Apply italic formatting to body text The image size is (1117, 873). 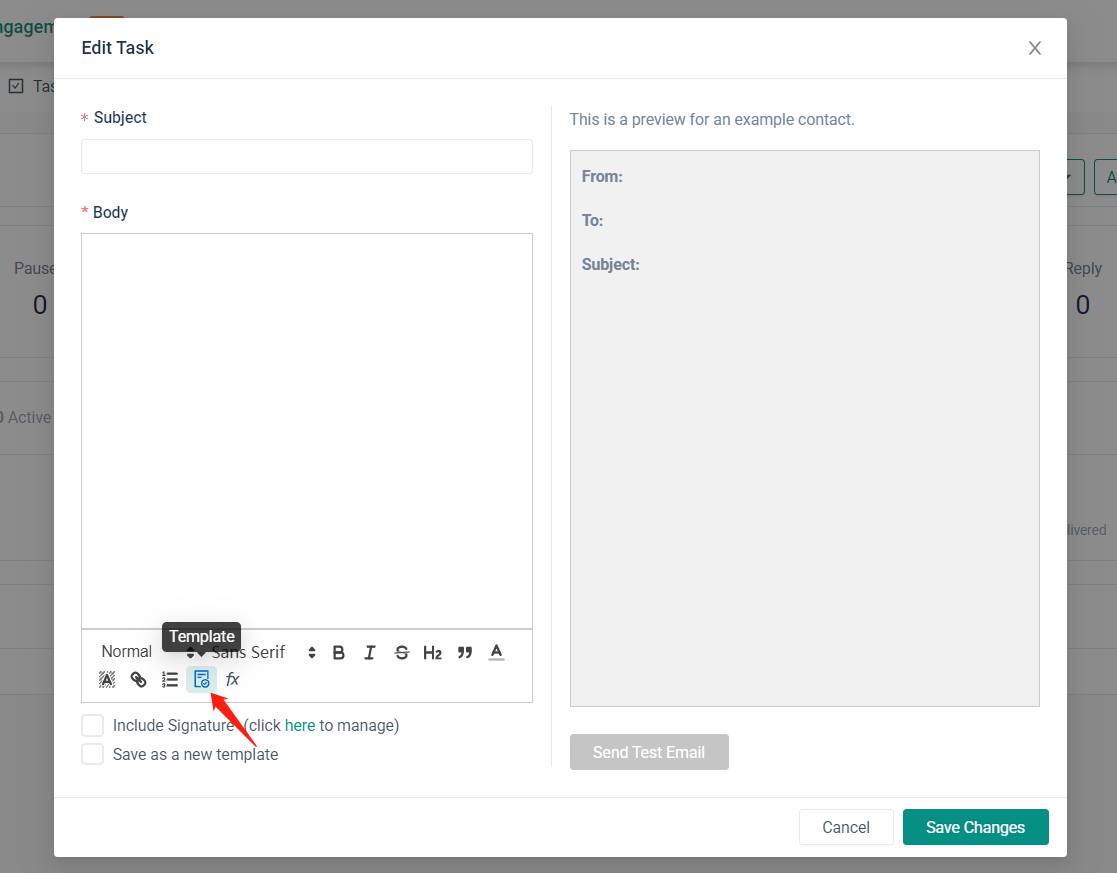tap(370, 653)
